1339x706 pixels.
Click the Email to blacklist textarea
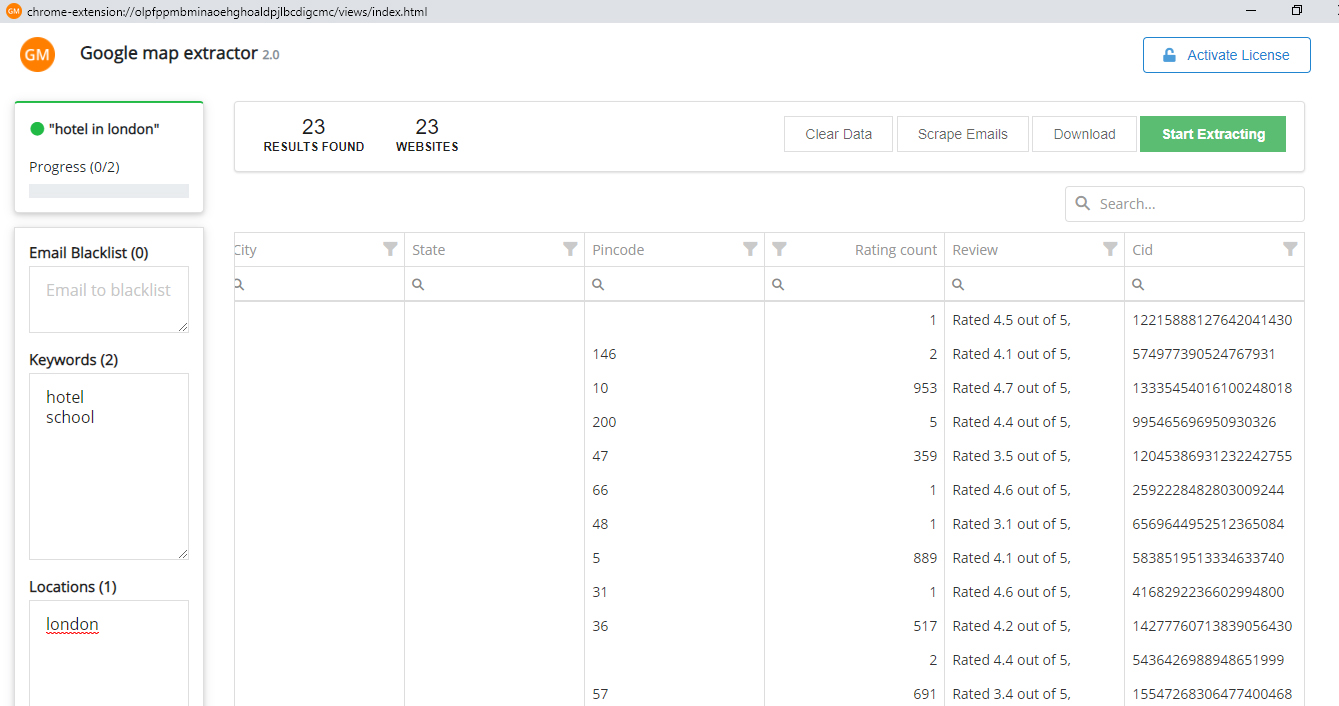pyautogui.click(x=109, y=299)
